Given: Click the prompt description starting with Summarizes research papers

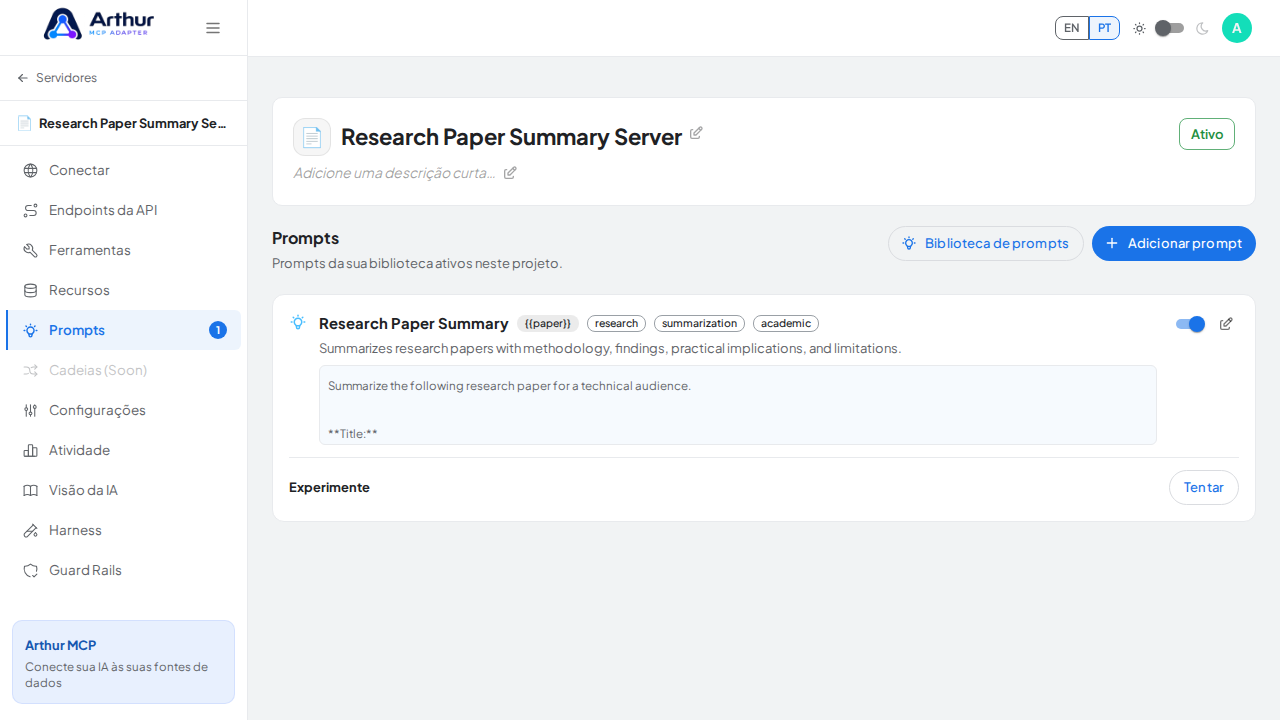Looking at the screenshot, I should [x=610, y=349].
